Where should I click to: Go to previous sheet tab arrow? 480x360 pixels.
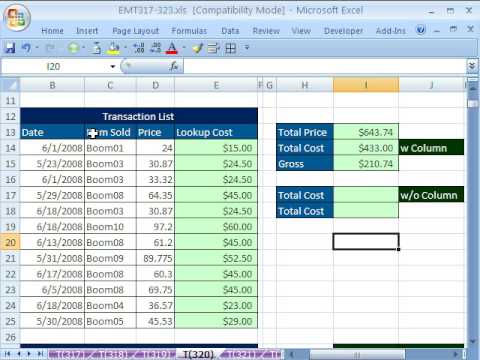(x=19, y=354)
